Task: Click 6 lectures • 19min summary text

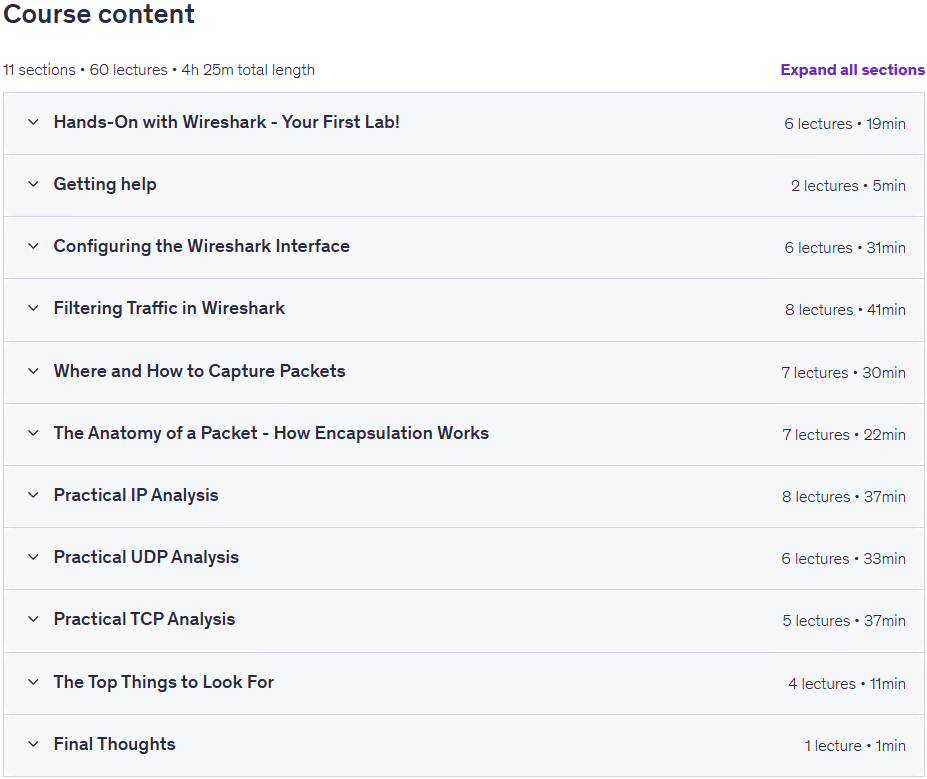Action: pyautogui.click(x=845, y=124)
